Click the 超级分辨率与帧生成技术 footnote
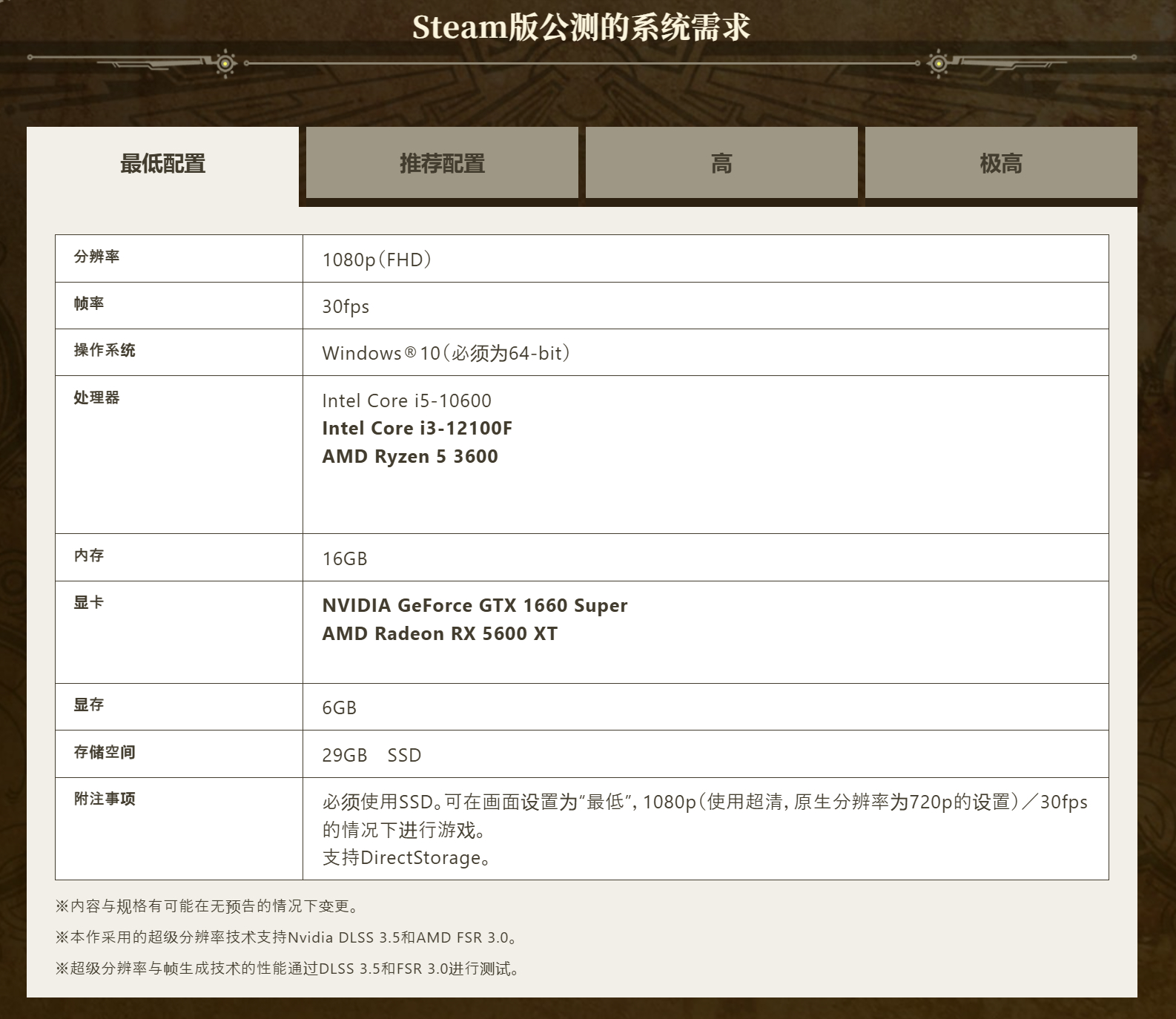Image resolution: width=1176 pixels, height=1019 pixels. tap(288, 969)
